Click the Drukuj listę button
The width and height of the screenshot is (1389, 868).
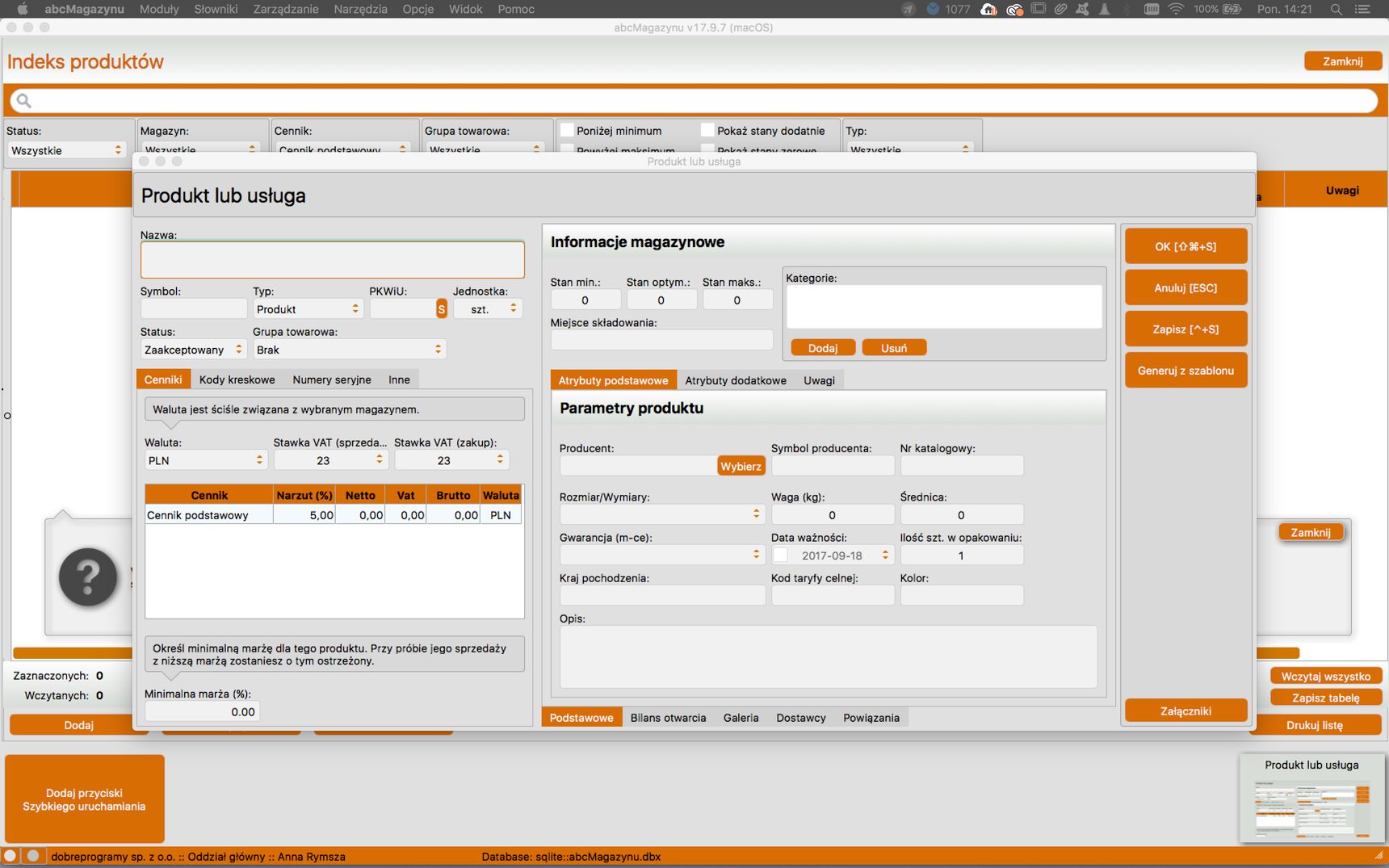pos(1315,725)
